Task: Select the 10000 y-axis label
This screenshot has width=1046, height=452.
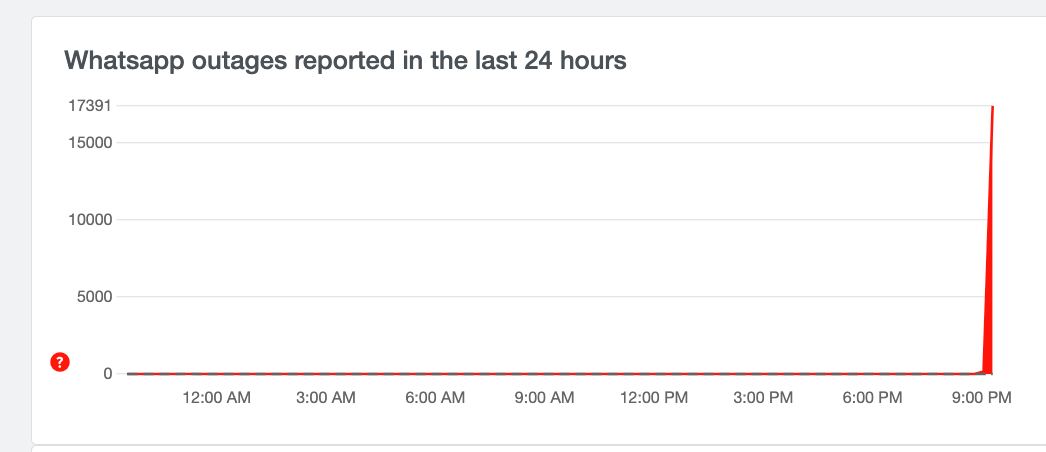Action: click(x=90, y=220)
